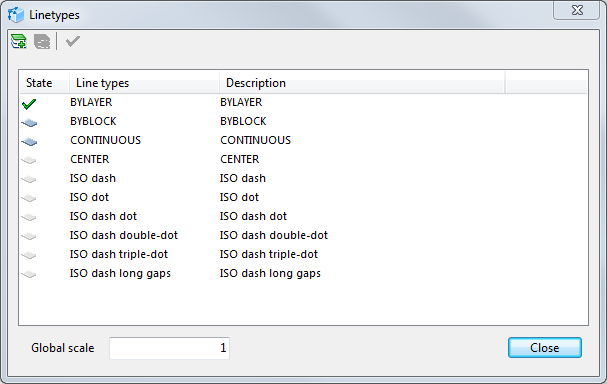
Task: Focus the Global scale input field
Action: (x=170, y=348)
